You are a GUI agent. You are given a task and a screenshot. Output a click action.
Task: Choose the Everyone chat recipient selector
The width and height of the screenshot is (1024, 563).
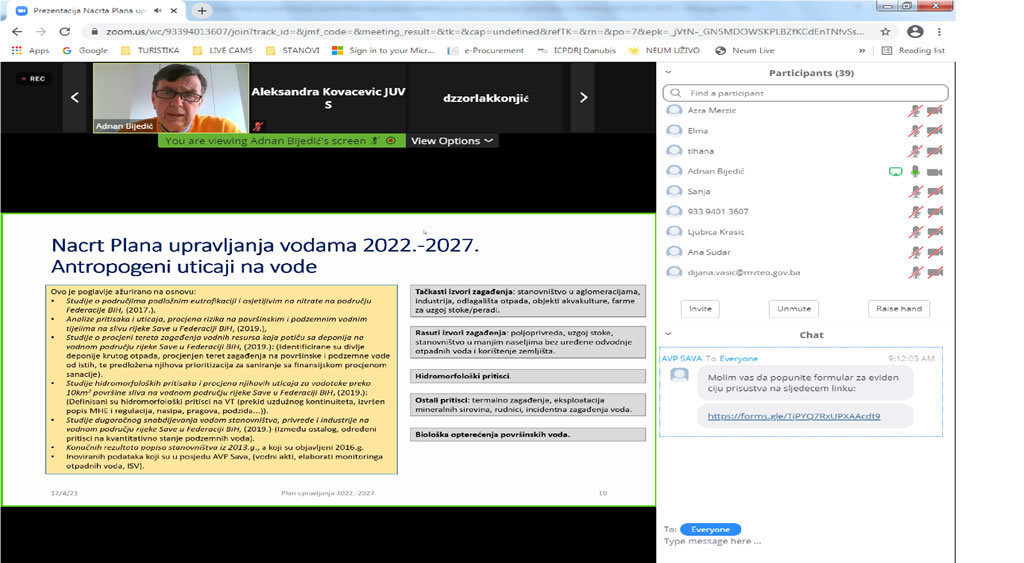click(x=710, y=529)
